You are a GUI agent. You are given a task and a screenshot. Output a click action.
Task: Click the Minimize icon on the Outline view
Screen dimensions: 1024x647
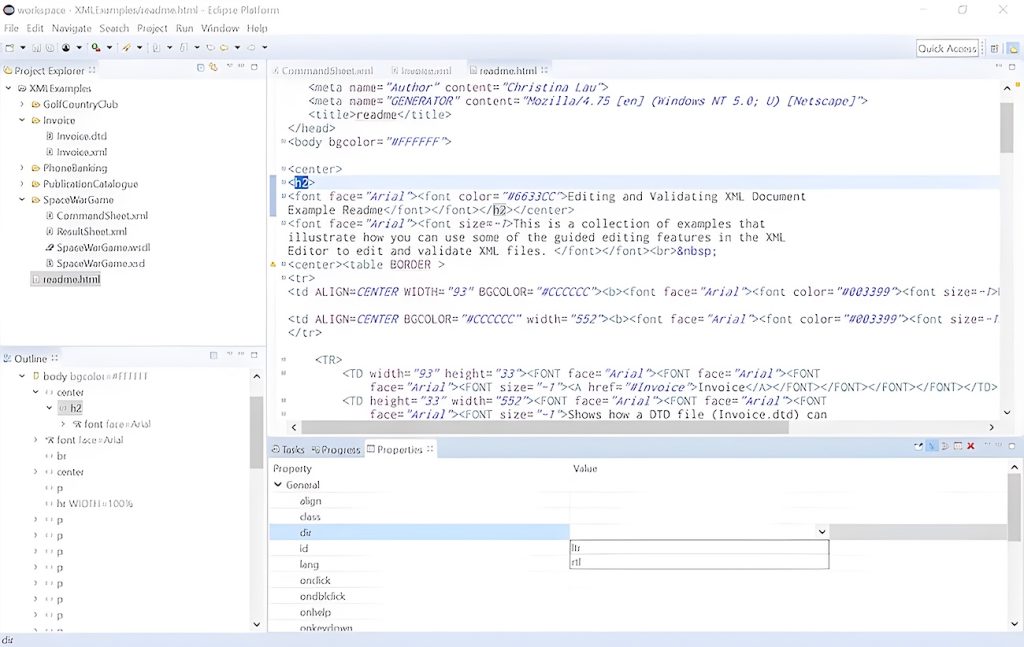[x=241, y=355]
